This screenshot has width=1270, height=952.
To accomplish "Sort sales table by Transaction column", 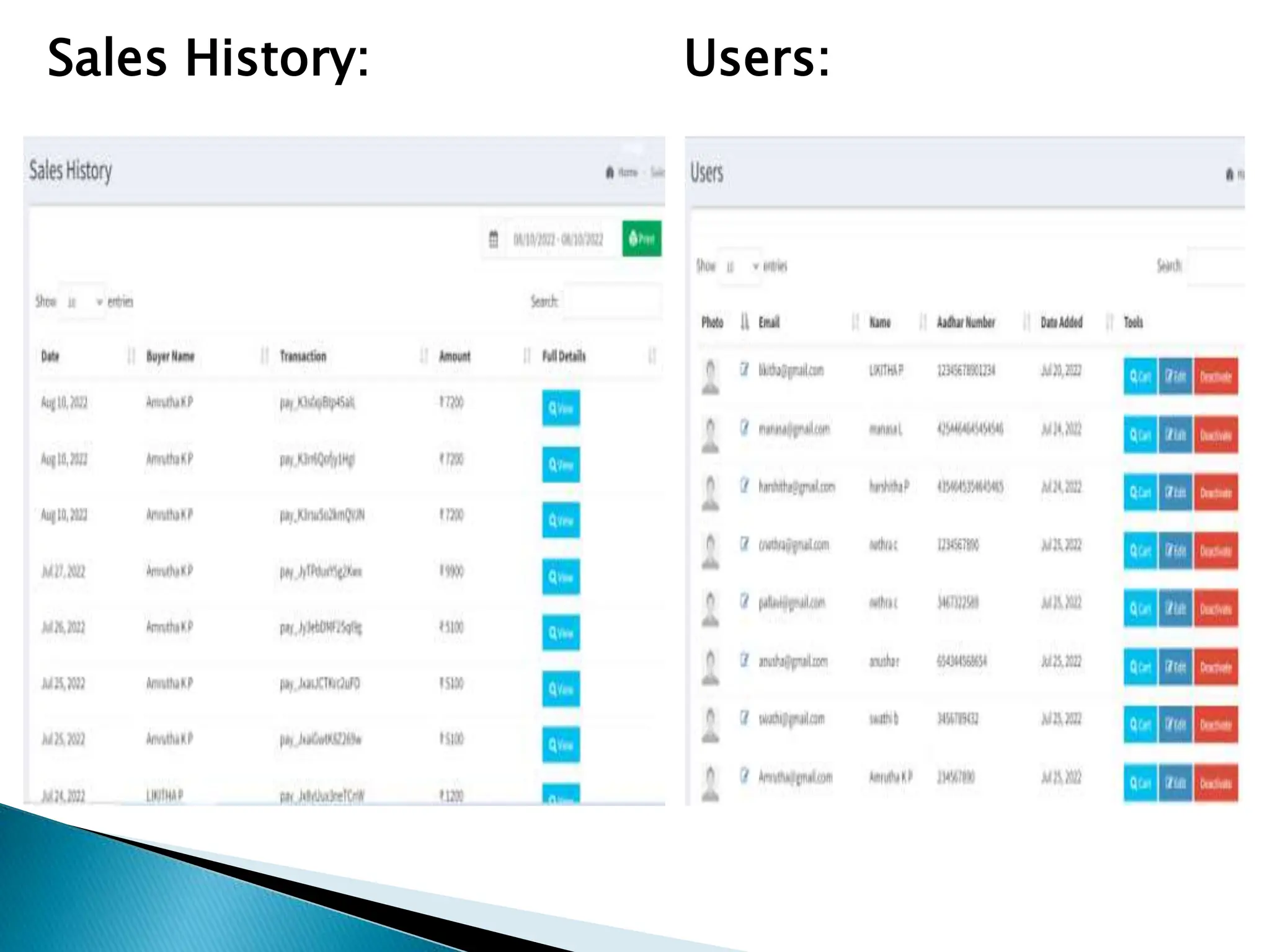I will pos(352,356).
